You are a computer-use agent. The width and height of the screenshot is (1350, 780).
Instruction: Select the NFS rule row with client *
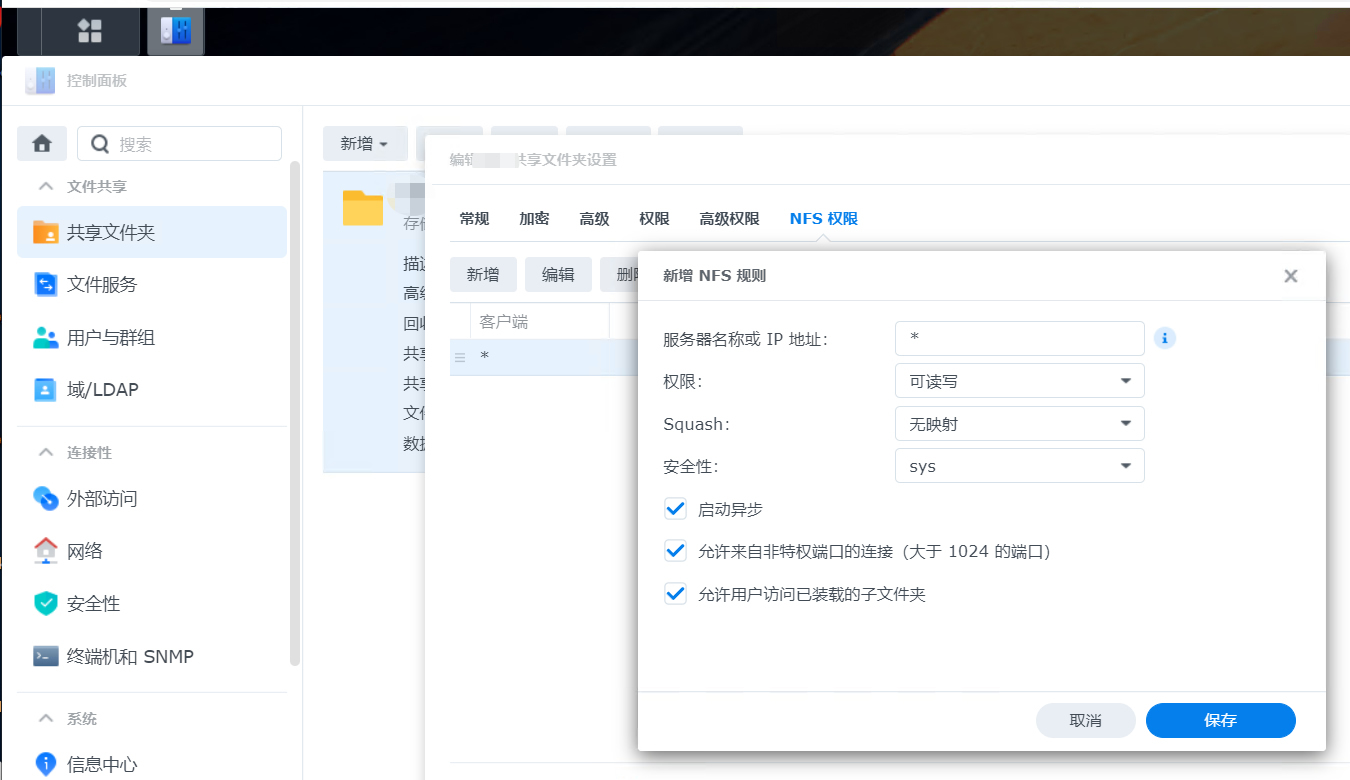tap(544, 357)
